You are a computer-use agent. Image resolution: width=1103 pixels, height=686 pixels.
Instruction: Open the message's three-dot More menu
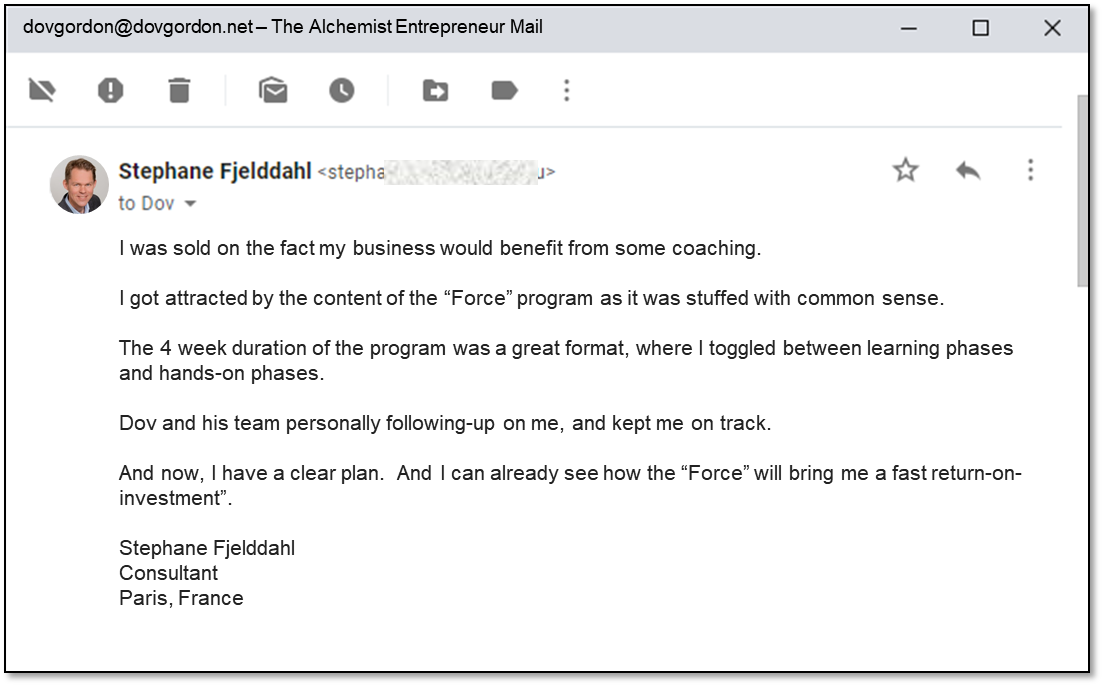(x=1030, y=170)
